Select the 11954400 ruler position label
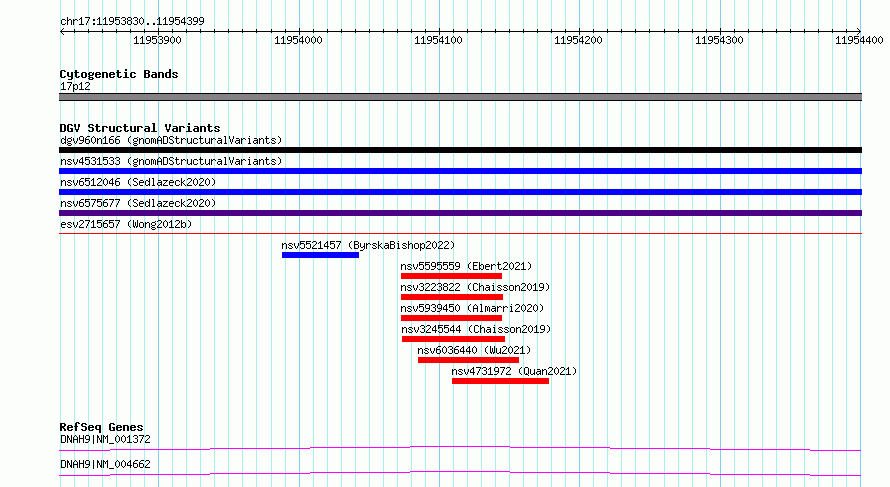 [x=859, y=40]
